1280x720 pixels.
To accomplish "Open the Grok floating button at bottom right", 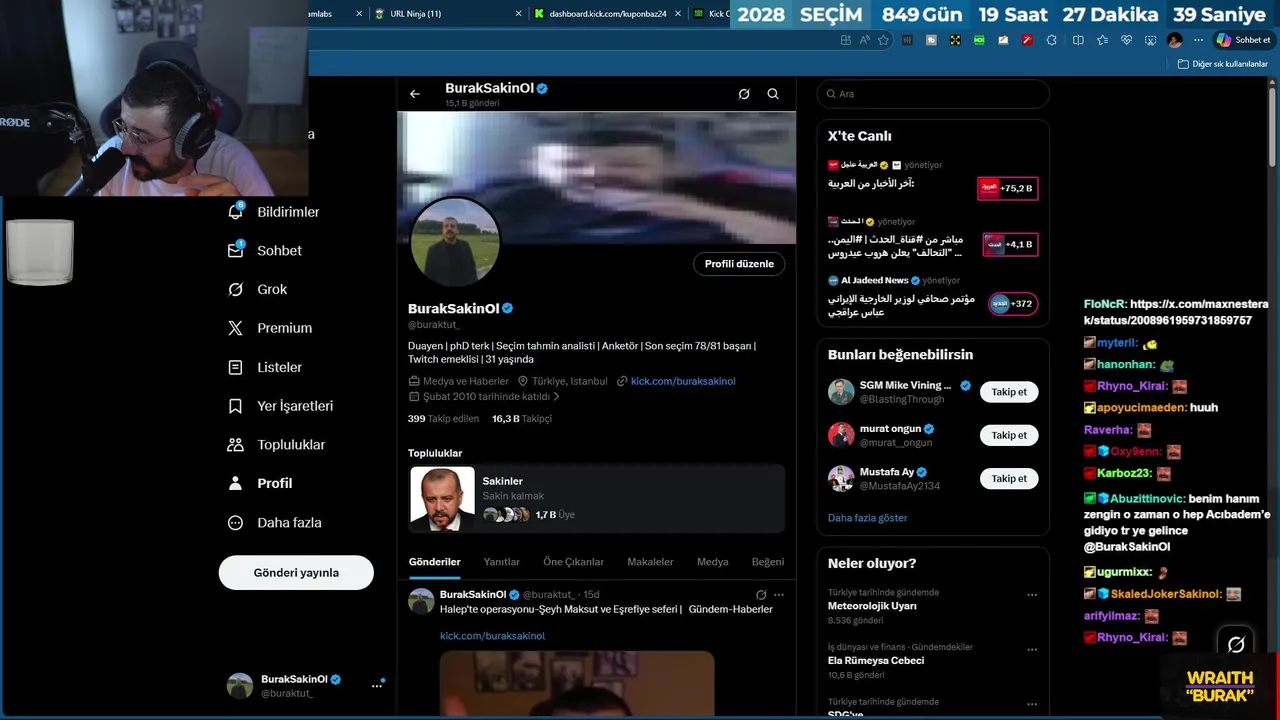I will 1236,644.
